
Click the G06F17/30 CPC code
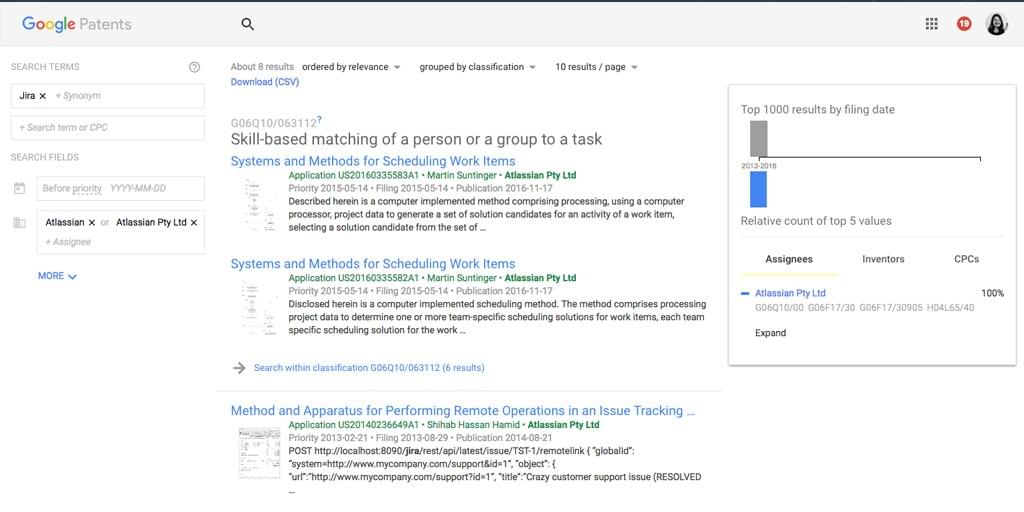[830, 308]
